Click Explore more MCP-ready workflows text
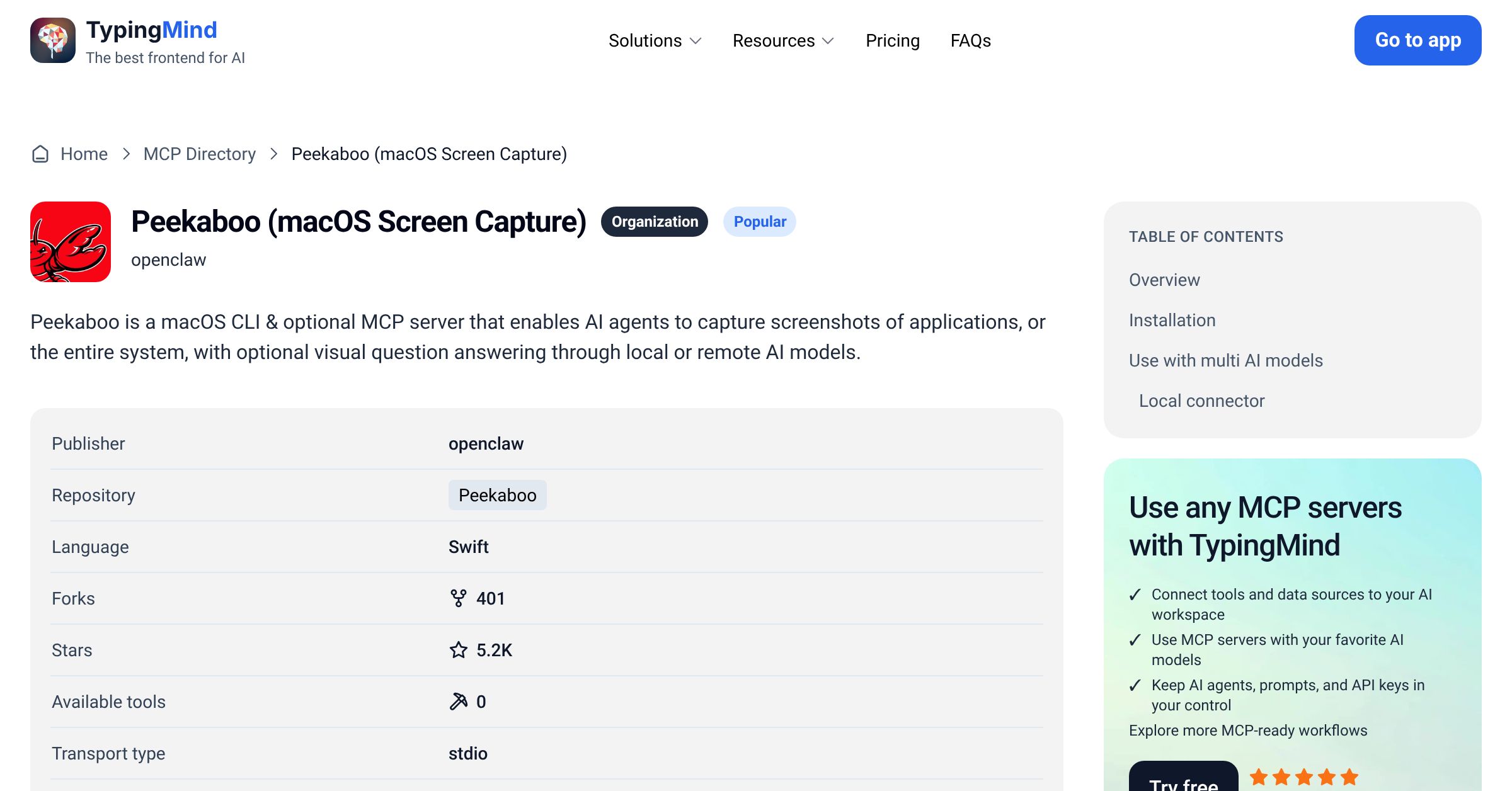The image size is (1512, 791). click(x=1248, y=731)
